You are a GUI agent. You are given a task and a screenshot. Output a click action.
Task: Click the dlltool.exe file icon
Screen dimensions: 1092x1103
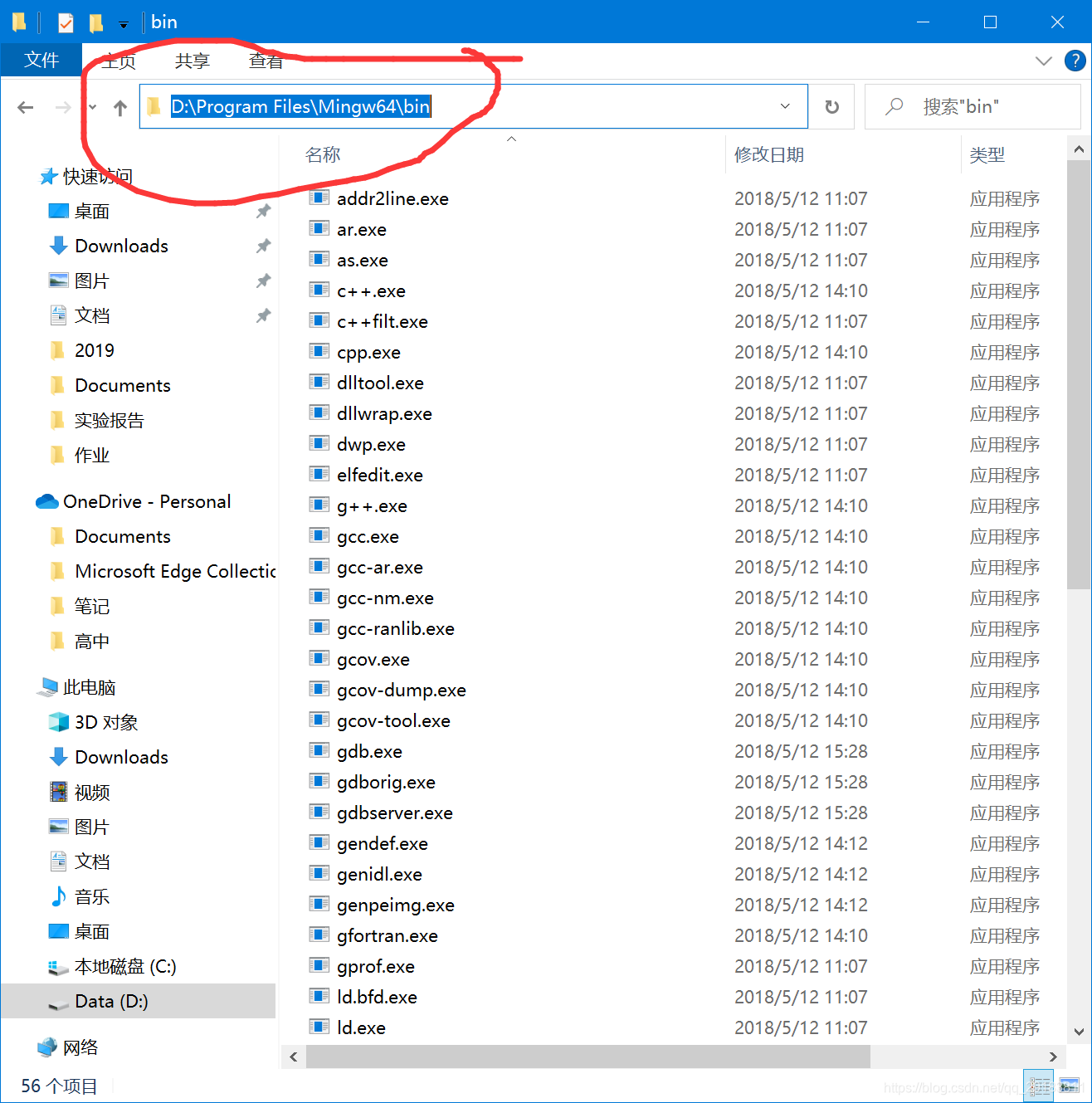point(319,382)
